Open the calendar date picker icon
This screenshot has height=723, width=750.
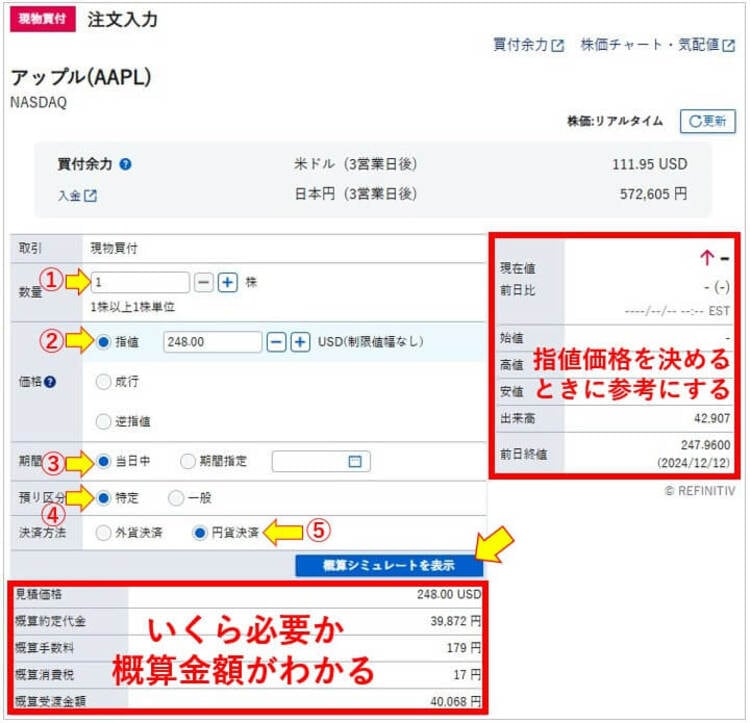point(354,461)
